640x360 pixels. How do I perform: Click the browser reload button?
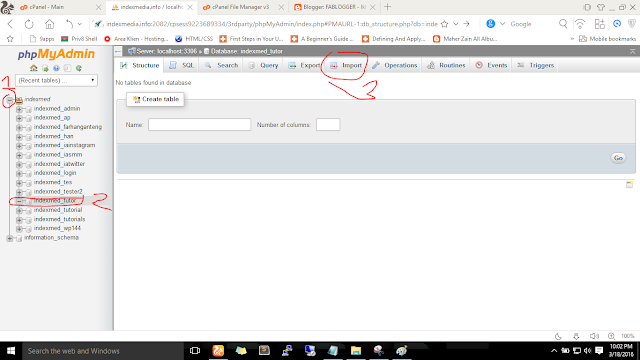(29, 24)
